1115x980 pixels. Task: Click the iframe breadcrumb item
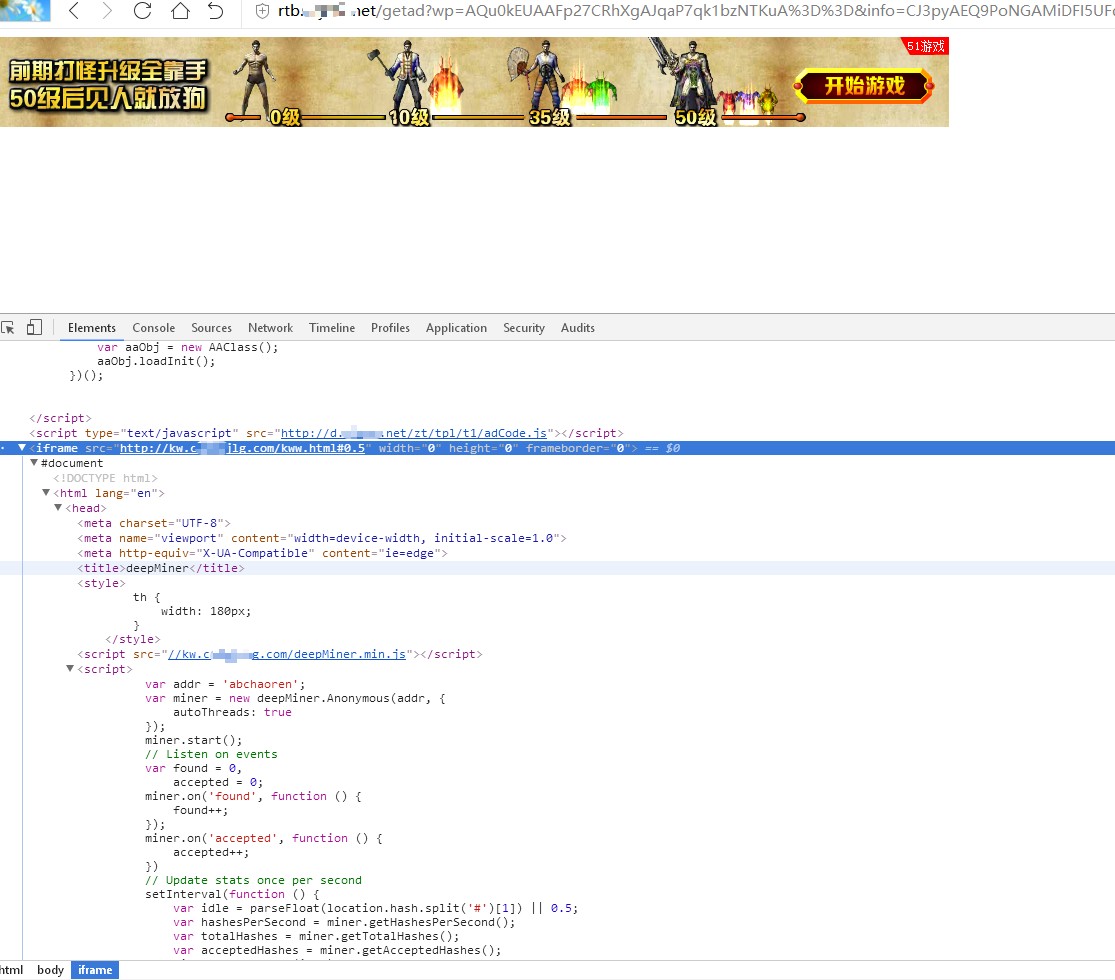tap(95, 970)
